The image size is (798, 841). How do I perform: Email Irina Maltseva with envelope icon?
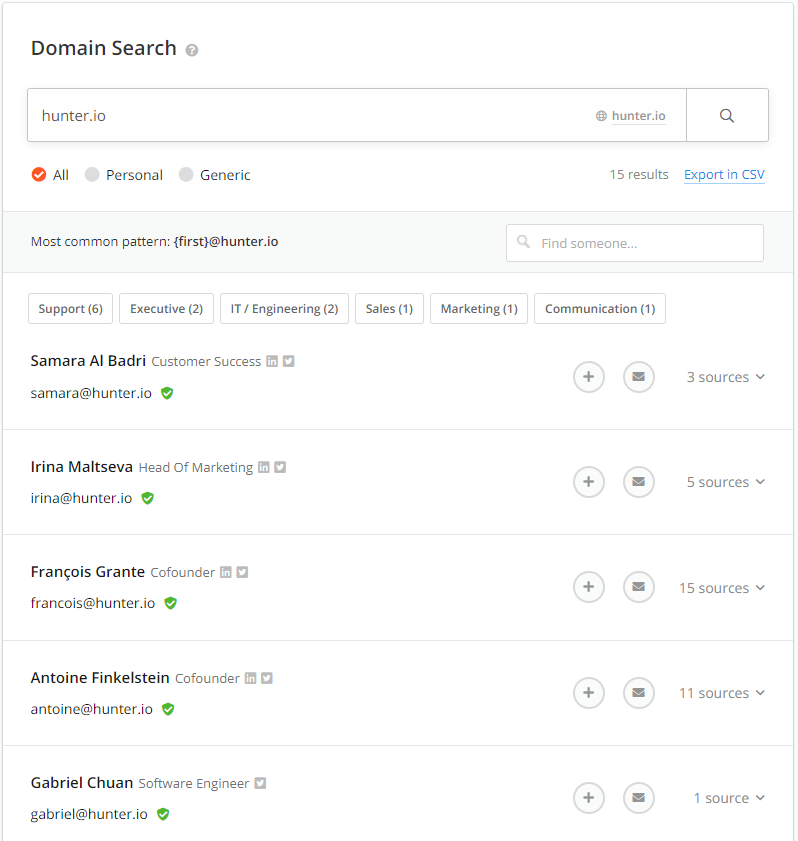638,482
